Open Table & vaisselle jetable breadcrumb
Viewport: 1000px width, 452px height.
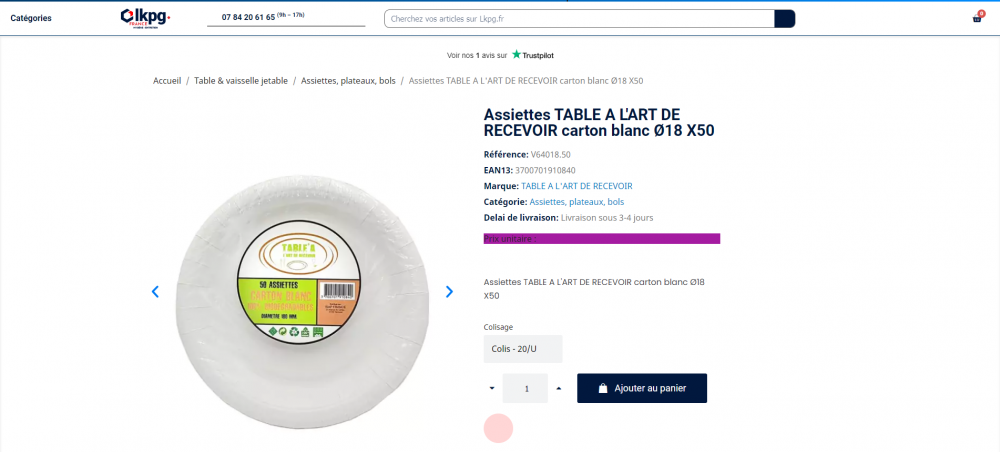241,80
